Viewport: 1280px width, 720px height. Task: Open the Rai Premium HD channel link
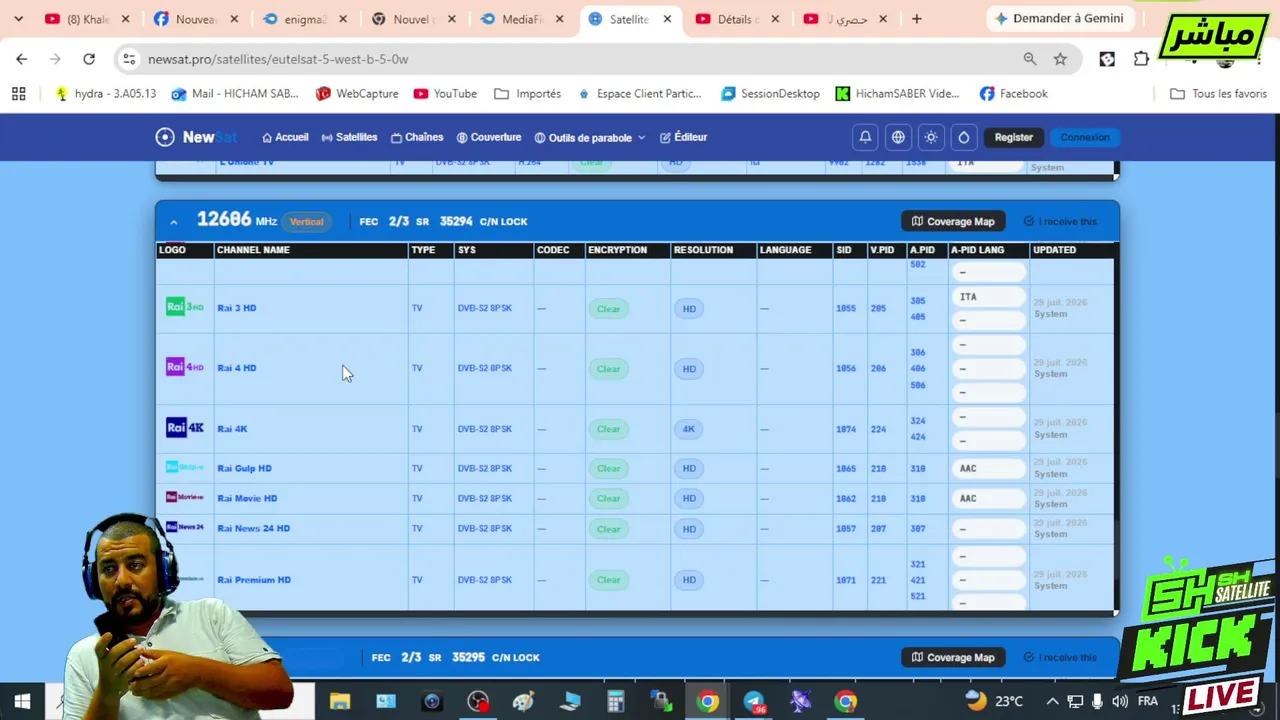pyautogui.click(x=254, y=580)
